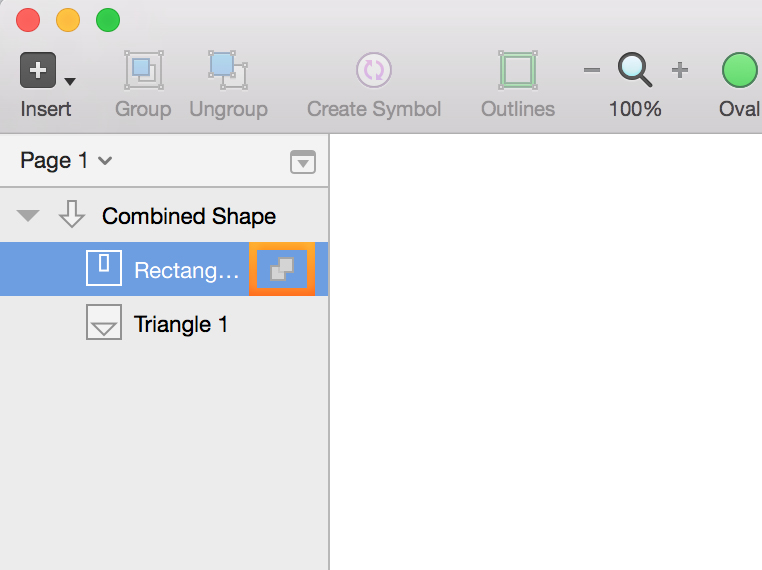Zoom out with the minus button
This screenshot has height=570, width=762.
[592, 70]
